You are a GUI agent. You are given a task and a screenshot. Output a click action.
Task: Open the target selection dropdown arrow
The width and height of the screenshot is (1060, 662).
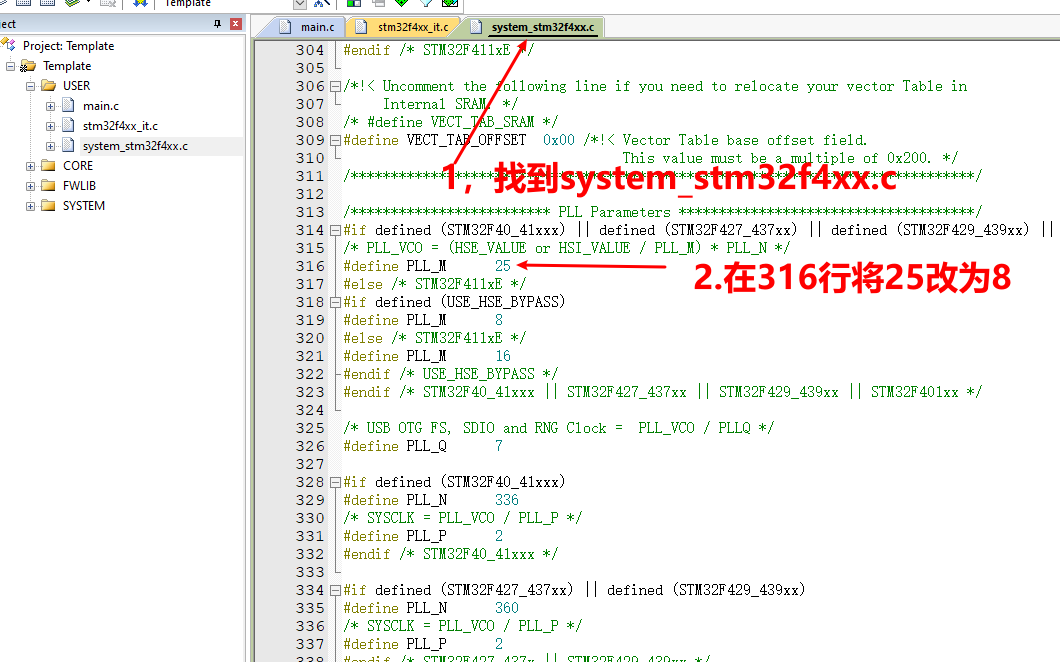coord(300,4)
